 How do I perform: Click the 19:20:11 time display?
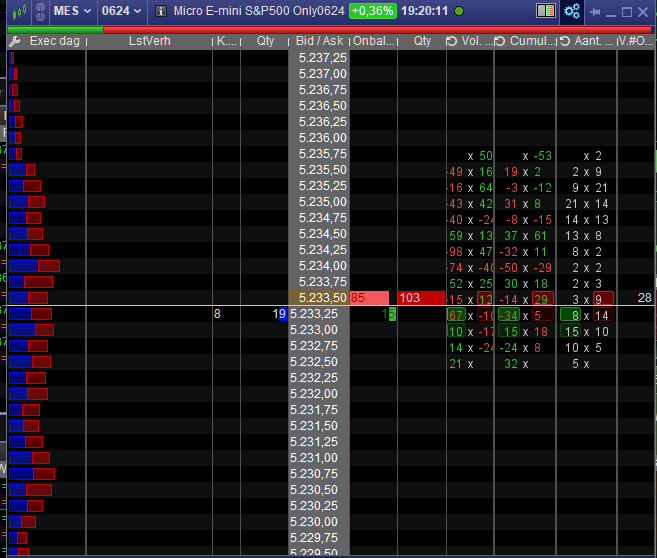tap(424, 11)
